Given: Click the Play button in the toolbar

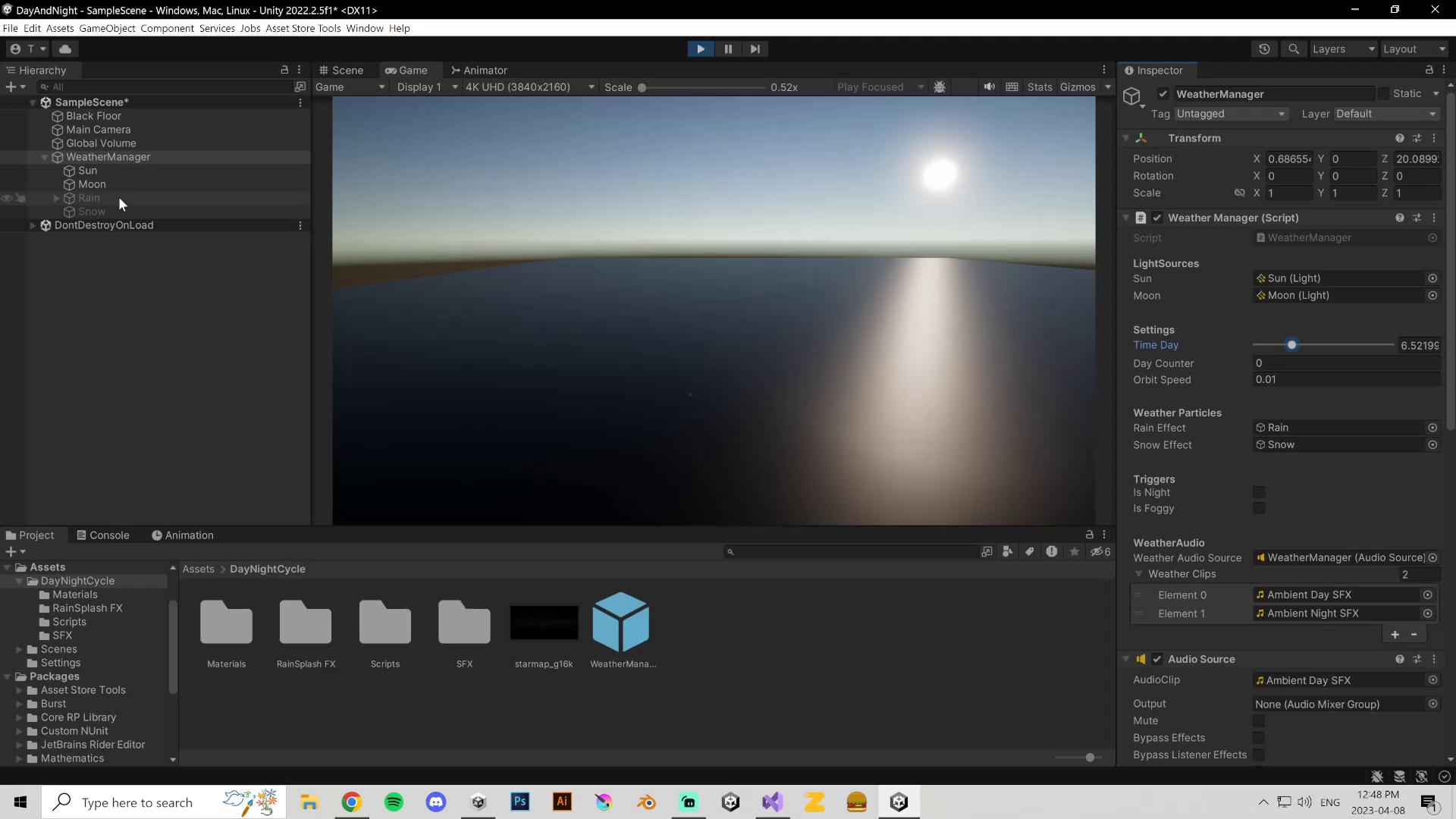Looking at the screenshot, I should pyautogui.click(x=700, y=49).
